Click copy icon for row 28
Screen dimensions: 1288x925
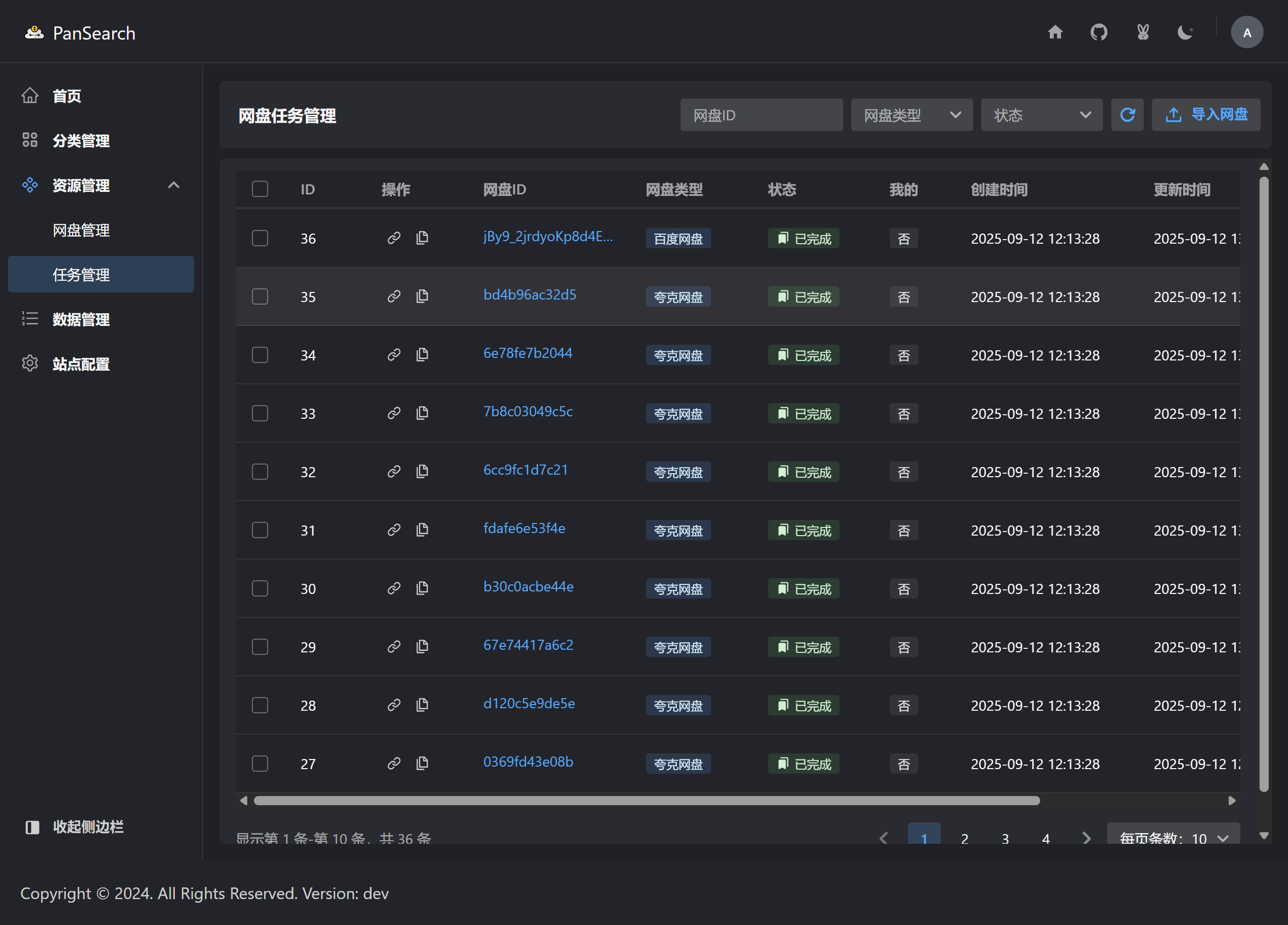pos(422,705)
